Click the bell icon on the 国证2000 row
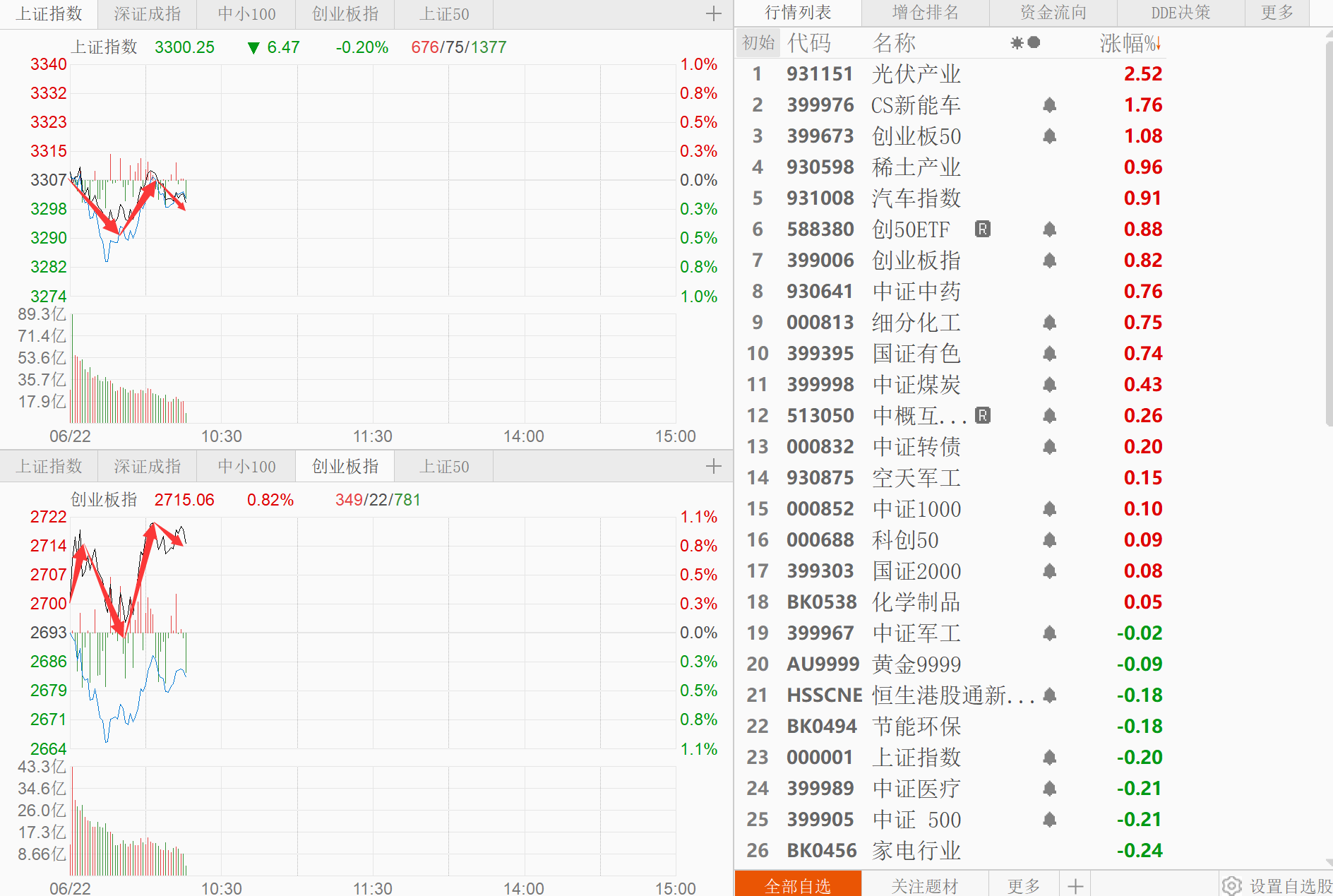This screenshot has width=1333, height=896. (x=1050, y=571)
